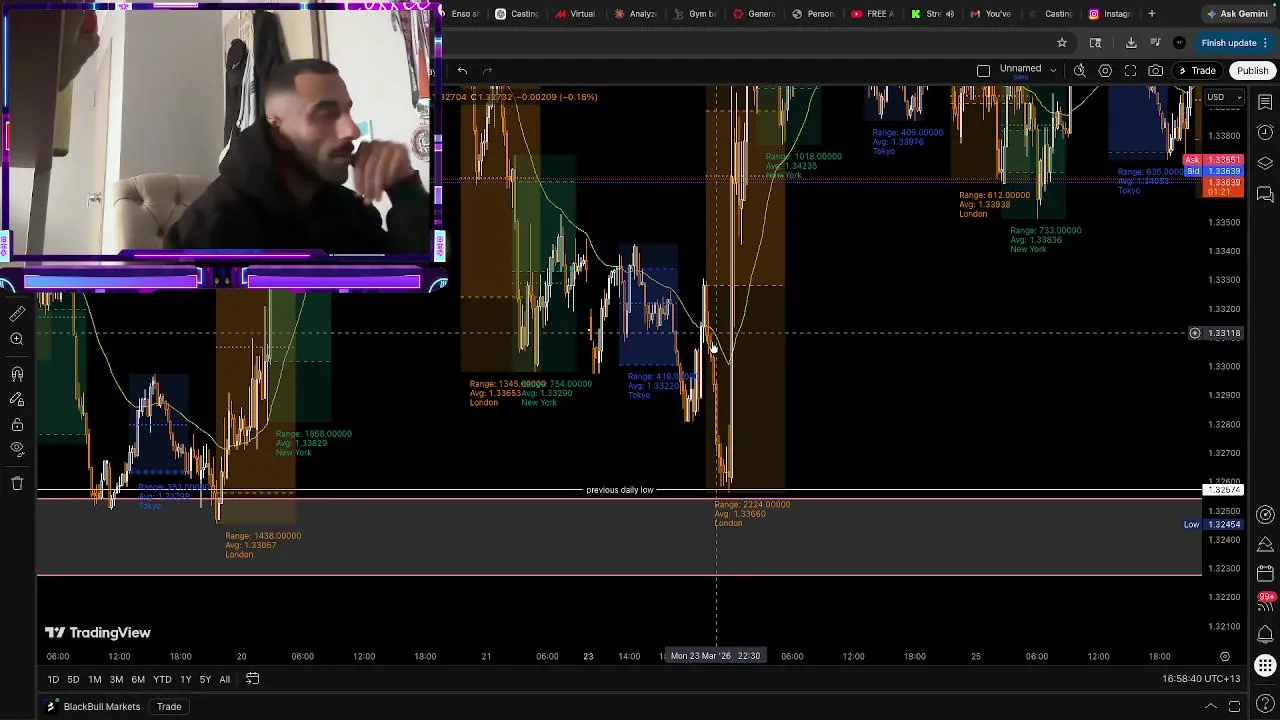1280x720 pixels.
Task: Open new browser tab plus
Action: click(1152, 14)
